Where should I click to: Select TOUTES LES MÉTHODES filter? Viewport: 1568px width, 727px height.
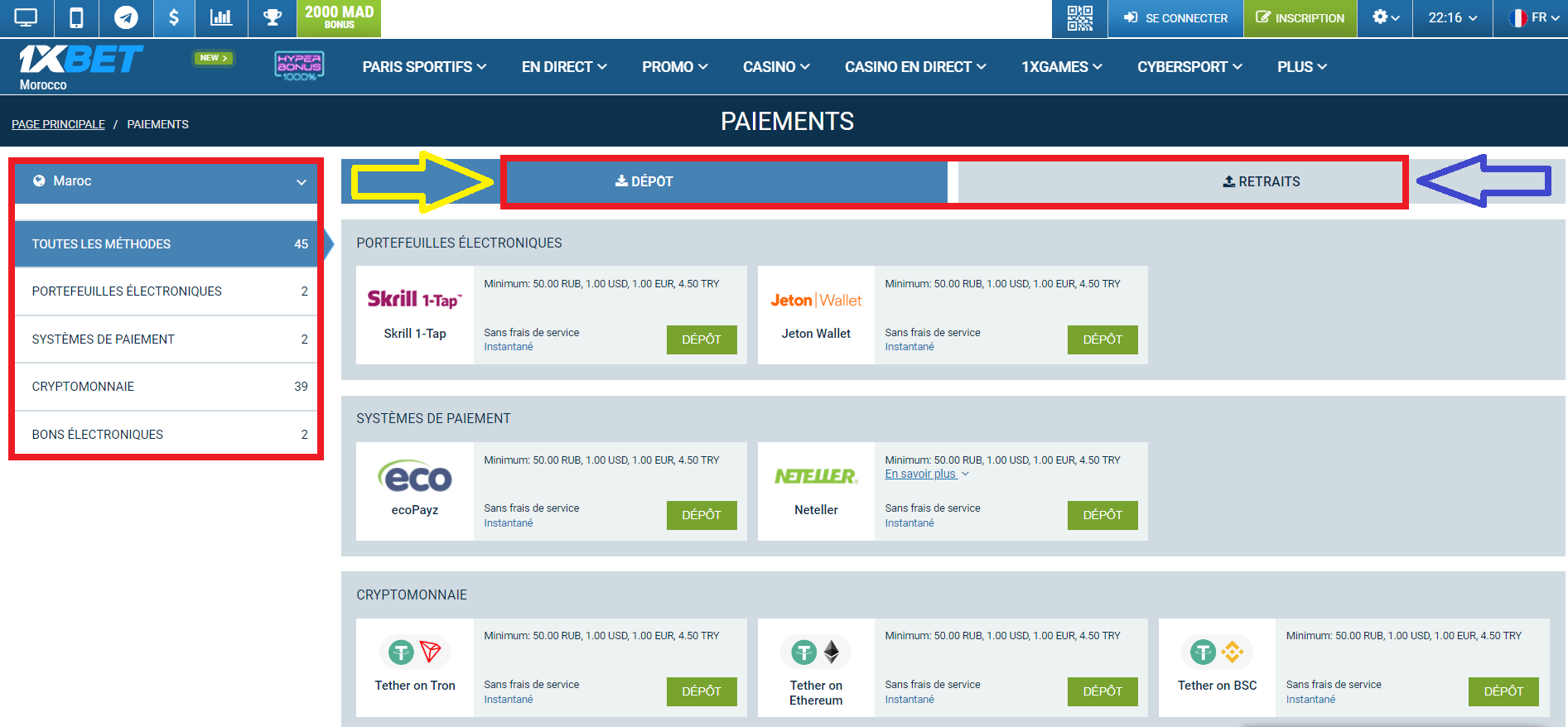pos(166,244)
